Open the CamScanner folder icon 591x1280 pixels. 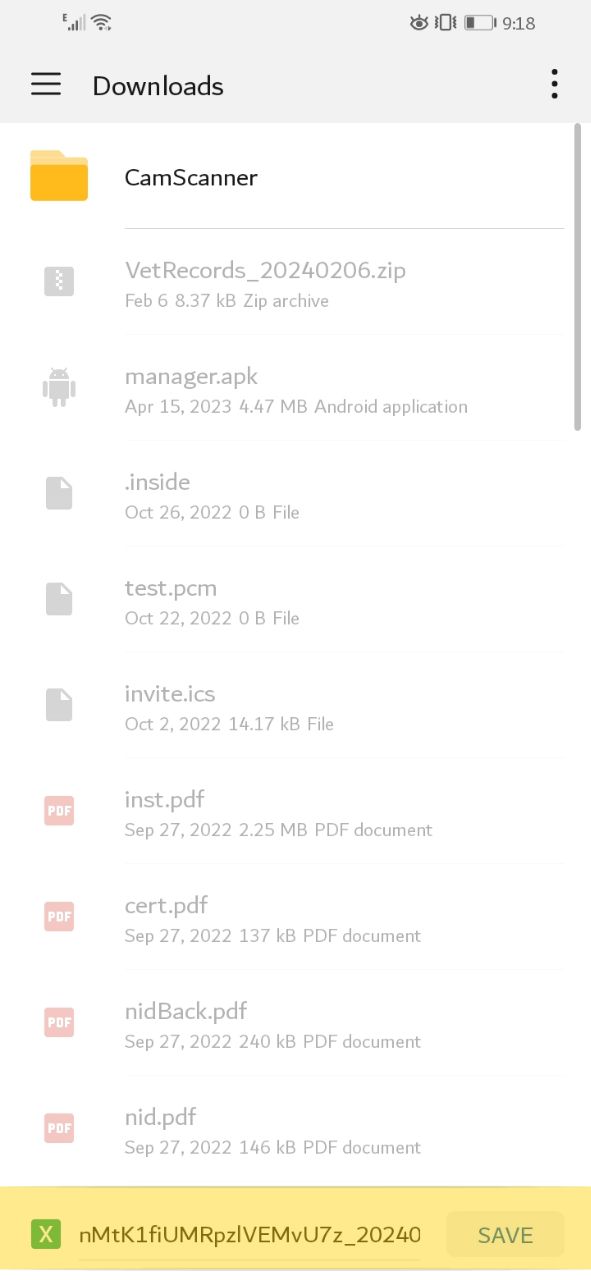click(59, 176)
